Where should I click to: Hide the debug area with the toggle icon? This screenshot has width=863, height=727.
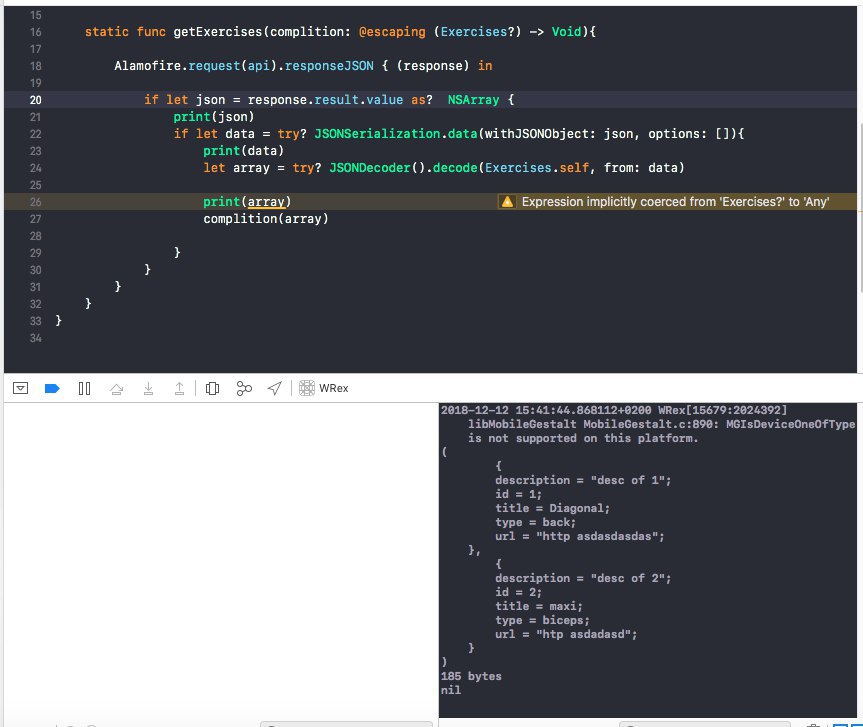(x=20, y=389)
